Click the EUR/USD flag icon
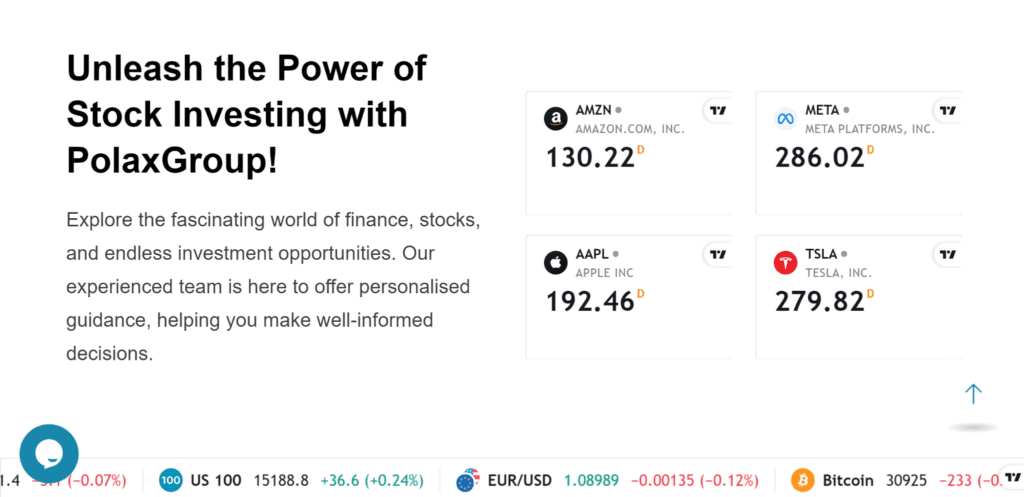 pos(467,481)
